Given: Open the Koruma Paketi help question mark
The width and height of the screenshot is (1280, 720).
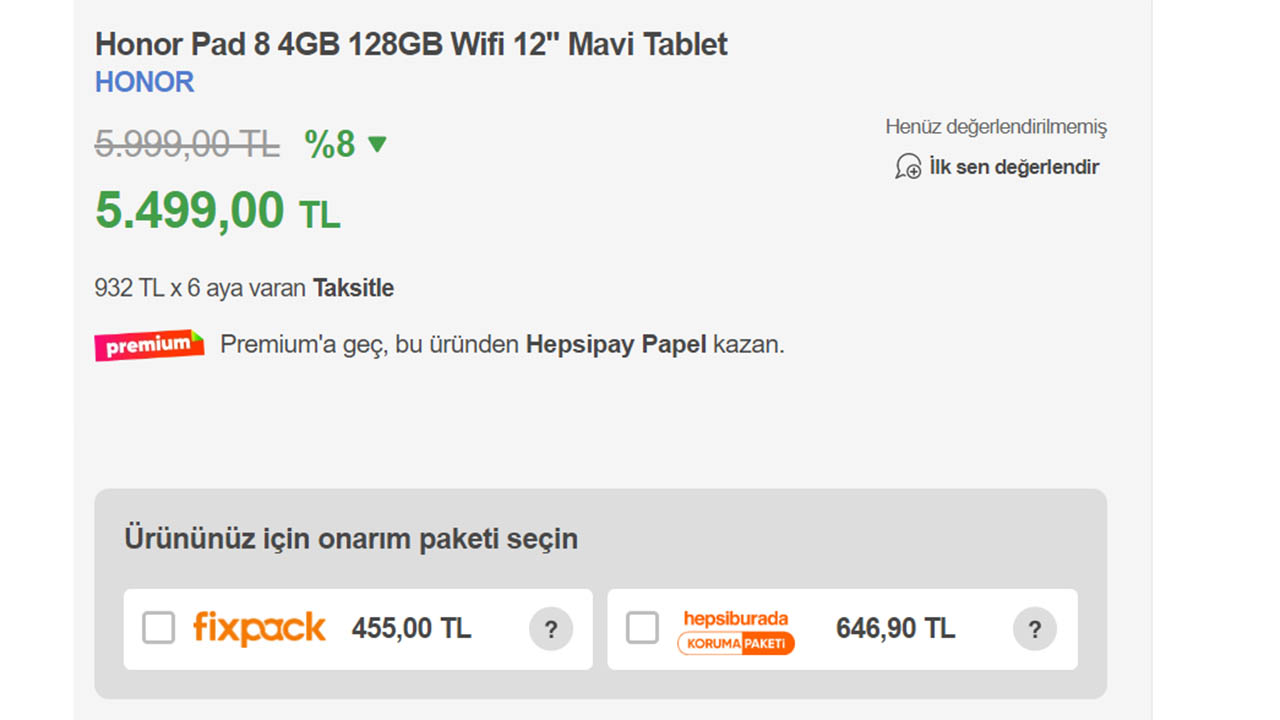Looking at the screenshot, I should tap(1034, 629).
